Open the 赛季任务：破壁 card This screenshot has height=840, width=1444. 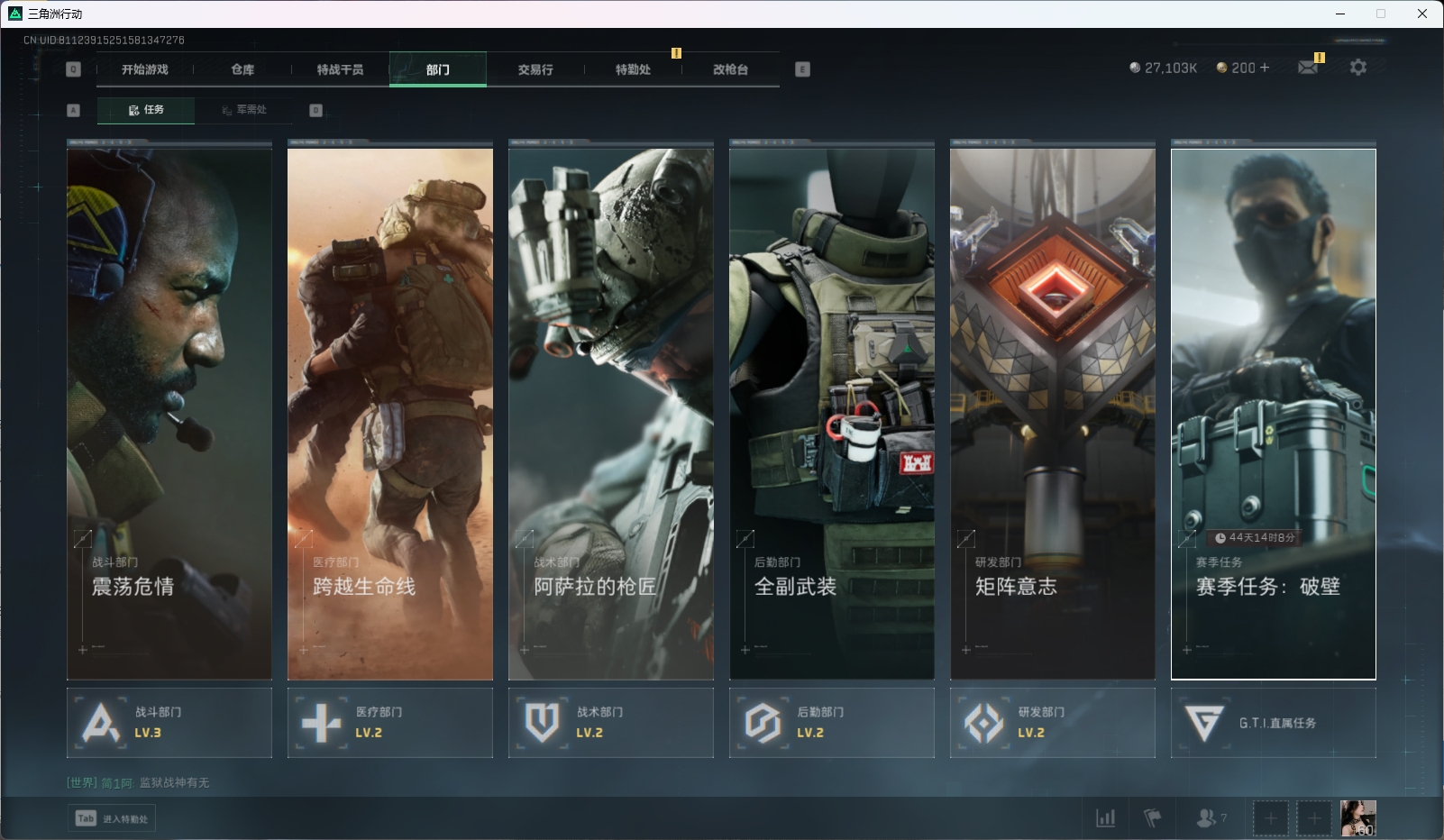coord(1274,414)
